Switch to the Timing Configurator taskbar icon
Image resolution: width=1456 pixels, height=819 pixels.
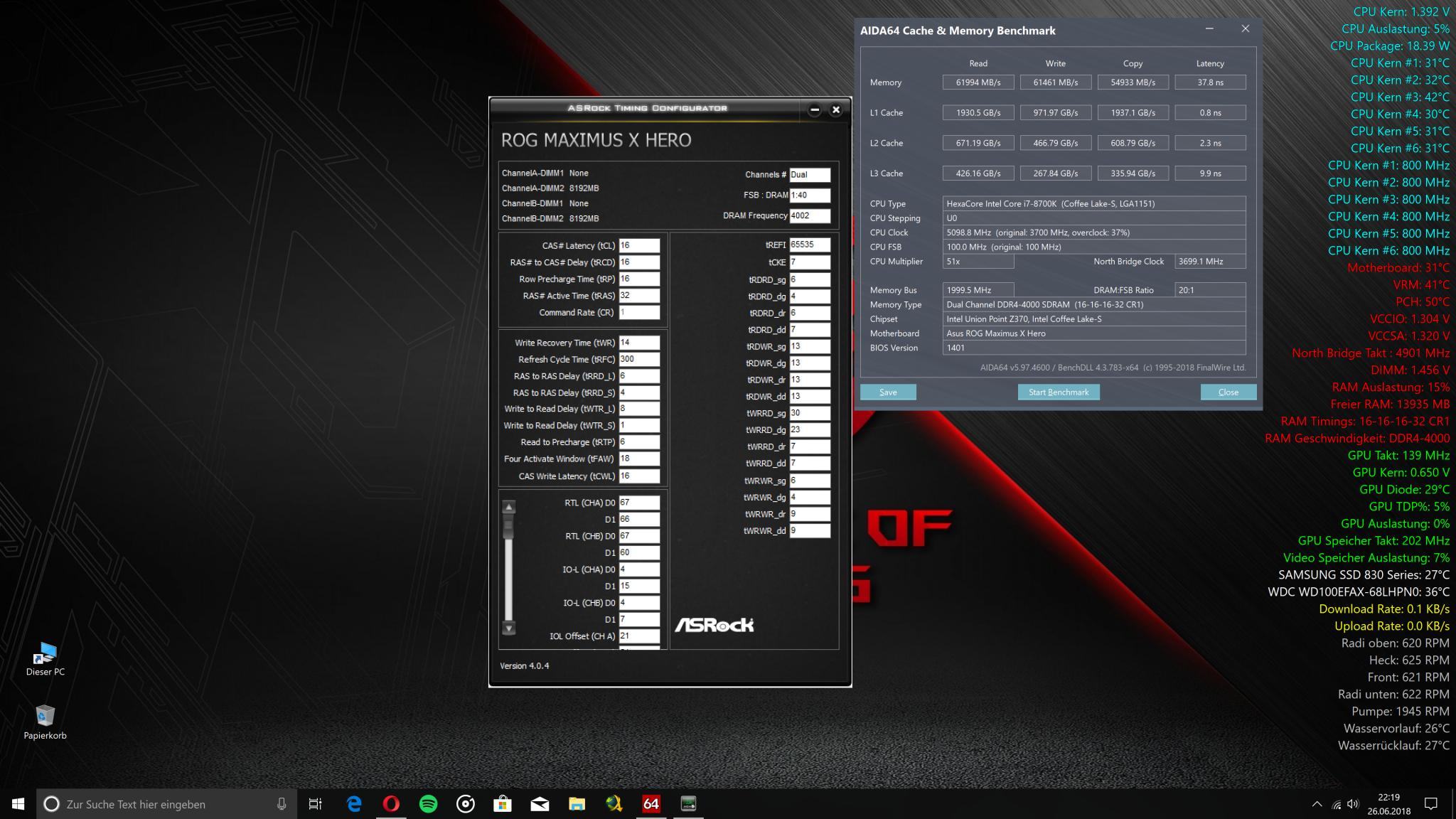coord(687,804)
